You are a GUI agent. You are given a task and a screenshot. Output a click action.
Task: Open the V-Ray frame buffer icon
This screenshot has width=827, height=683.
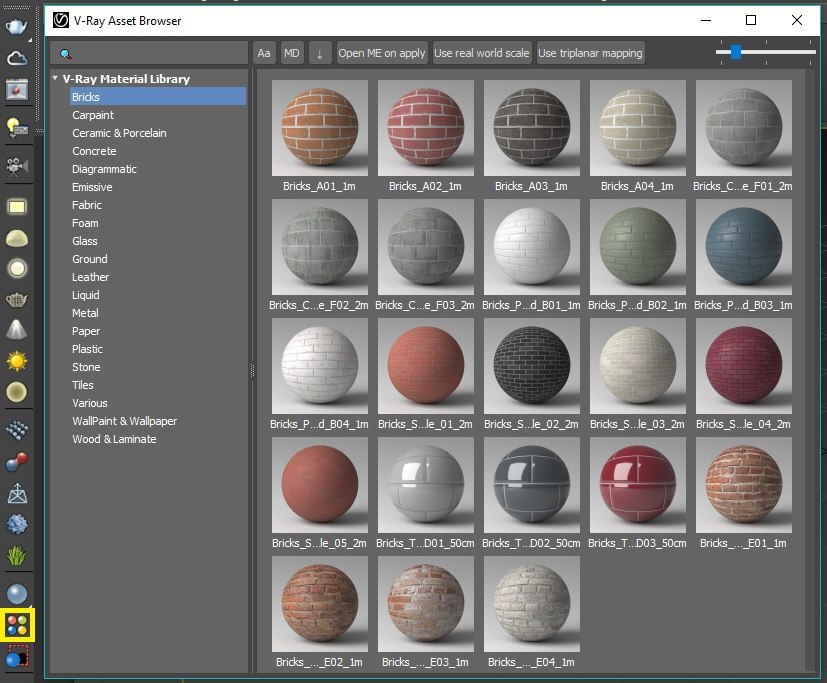(x=16, y=89)
